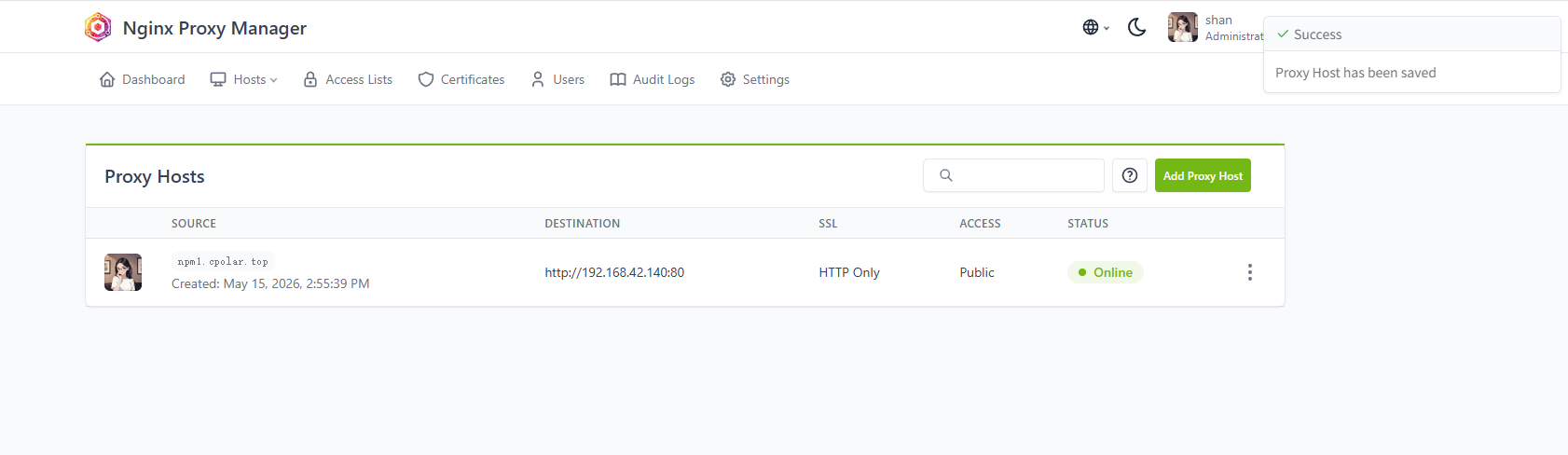This screenshot has height=455, width=1568.
Task: Click the Success notification header
Action: coord(1412,34)
